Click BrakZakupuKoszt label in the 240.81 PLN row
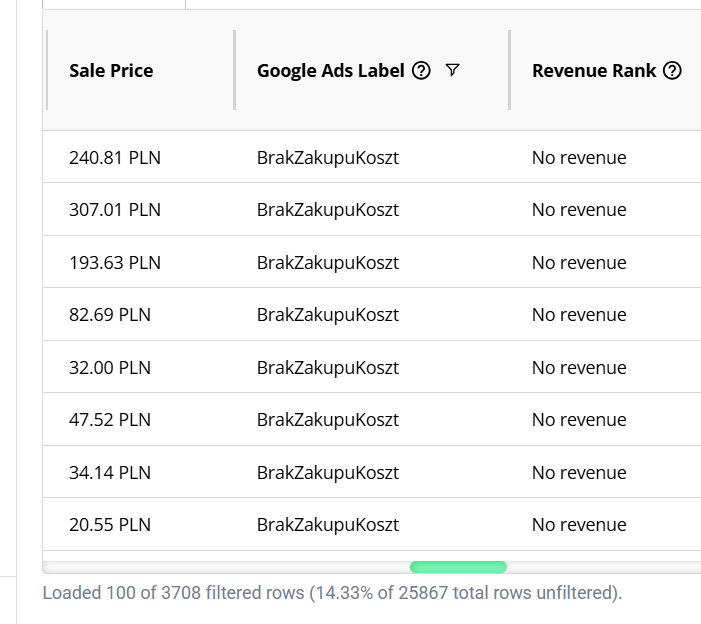701x624 pixels. (328, 157)
